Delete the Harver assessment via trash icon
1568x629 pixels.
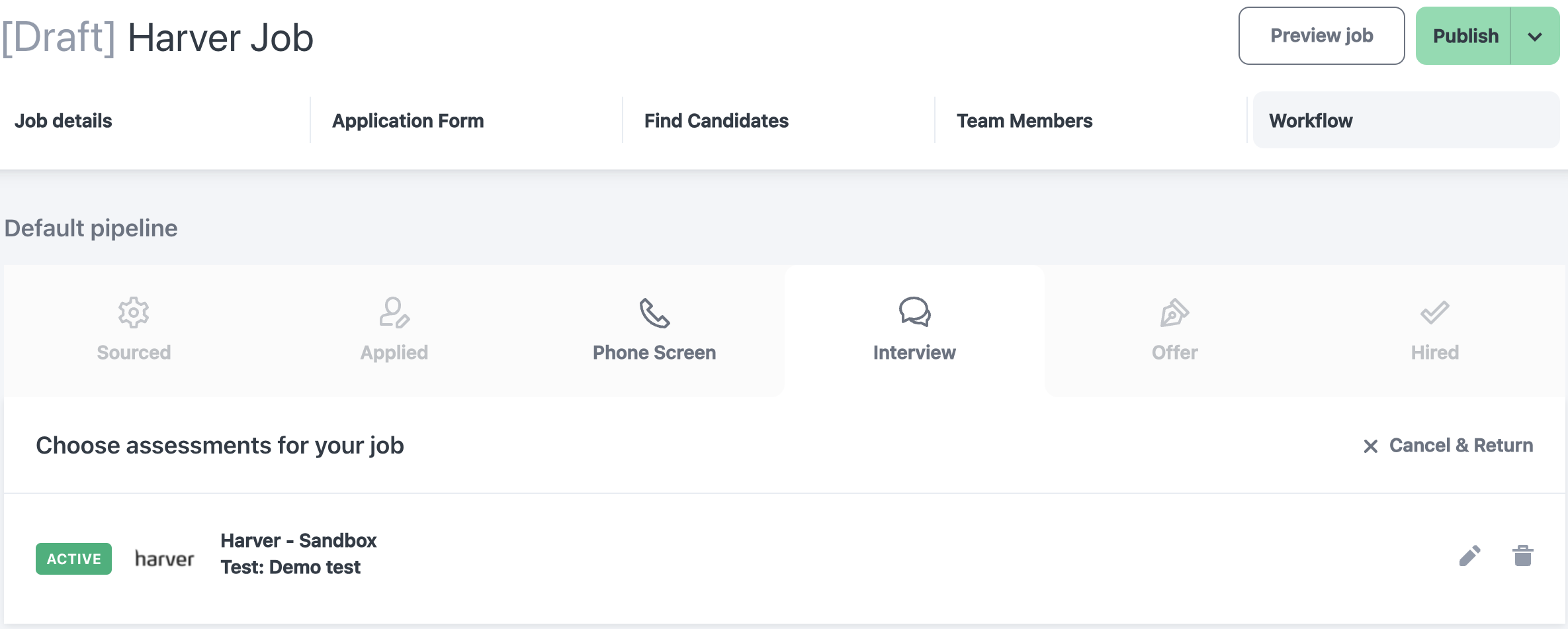tap(1523, 556)
